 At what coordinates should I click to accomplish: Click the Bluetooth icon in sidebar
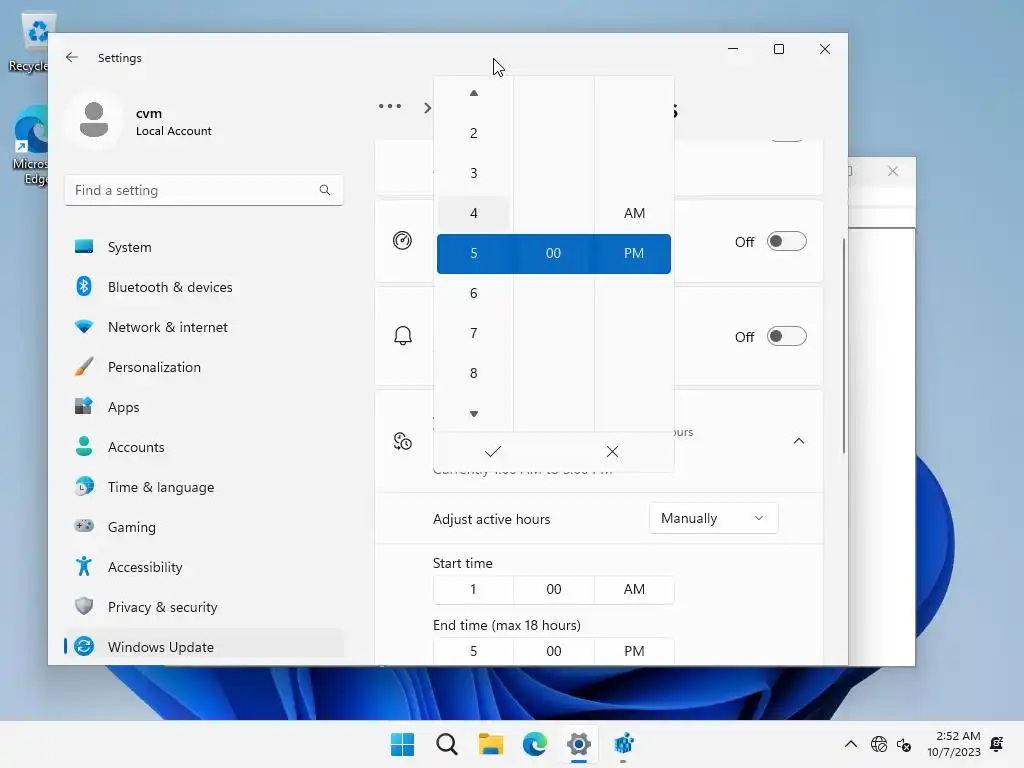click(x=84, y=286)
